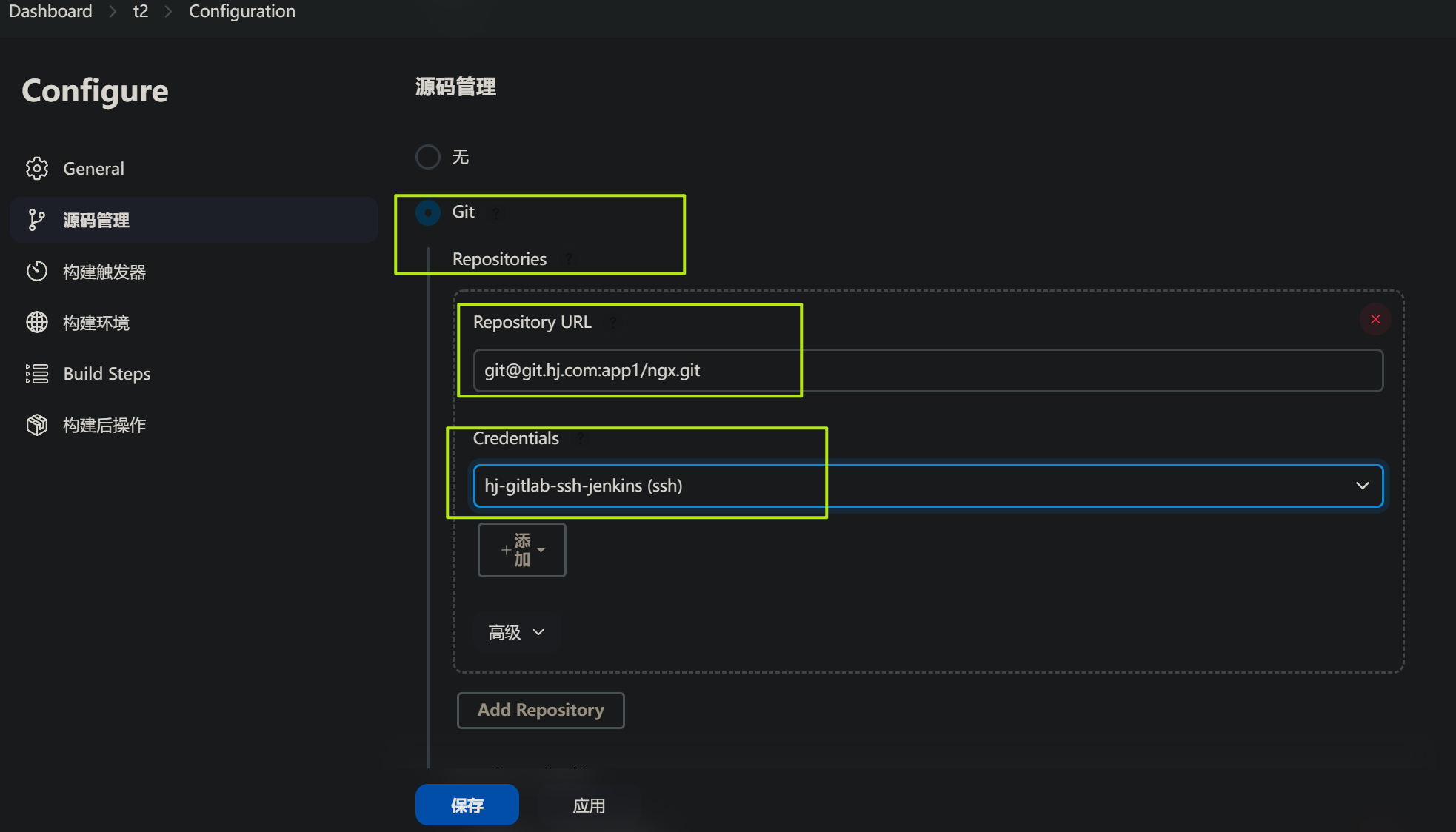Viewport: 1456px width, 832px height.
Task: Click the Repository URL input field
Action: tap(927, 370)
